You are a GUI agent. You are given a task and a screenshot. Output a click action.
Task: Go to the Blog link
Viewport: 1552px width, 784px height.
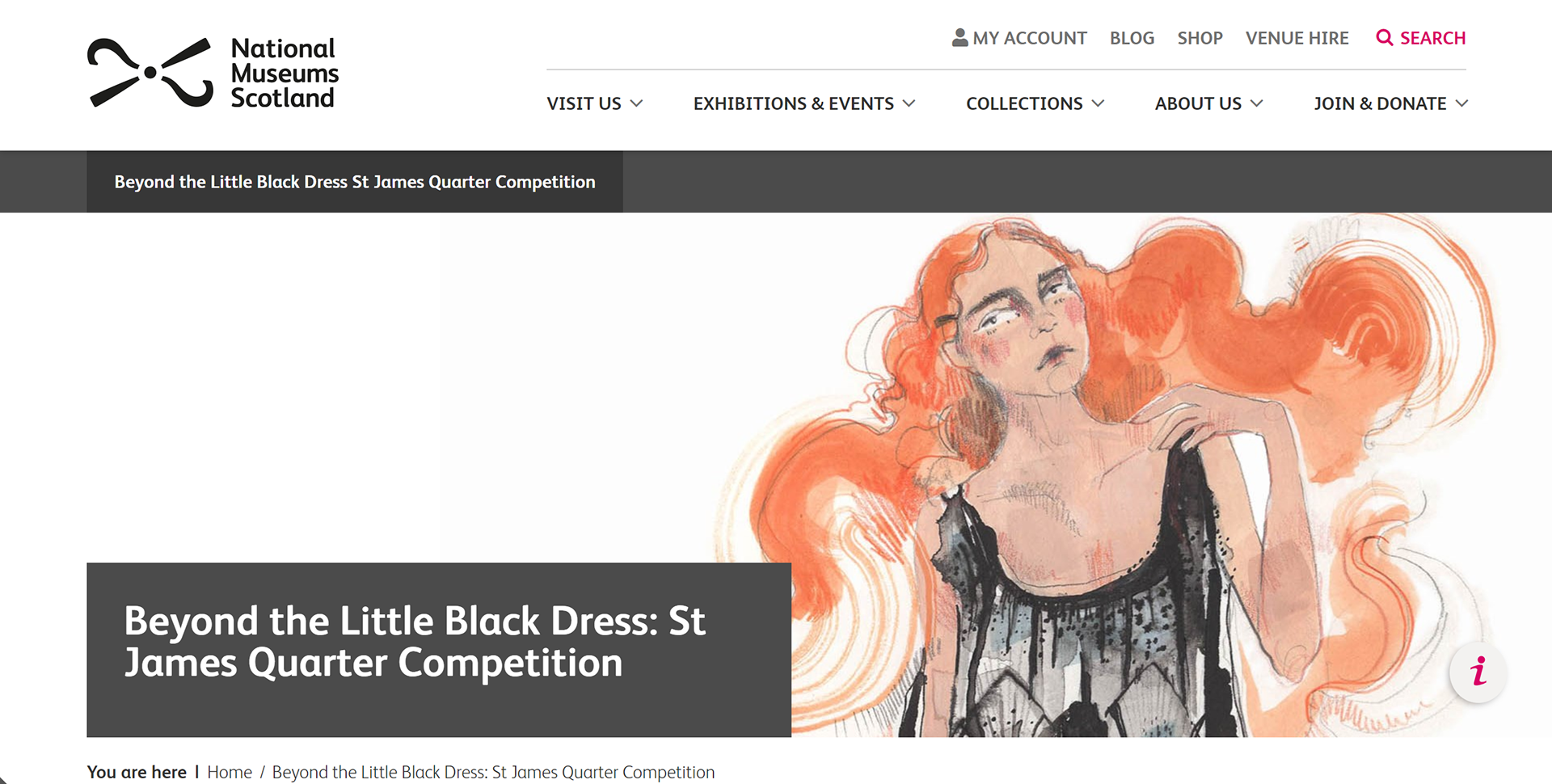point(1132,38)
